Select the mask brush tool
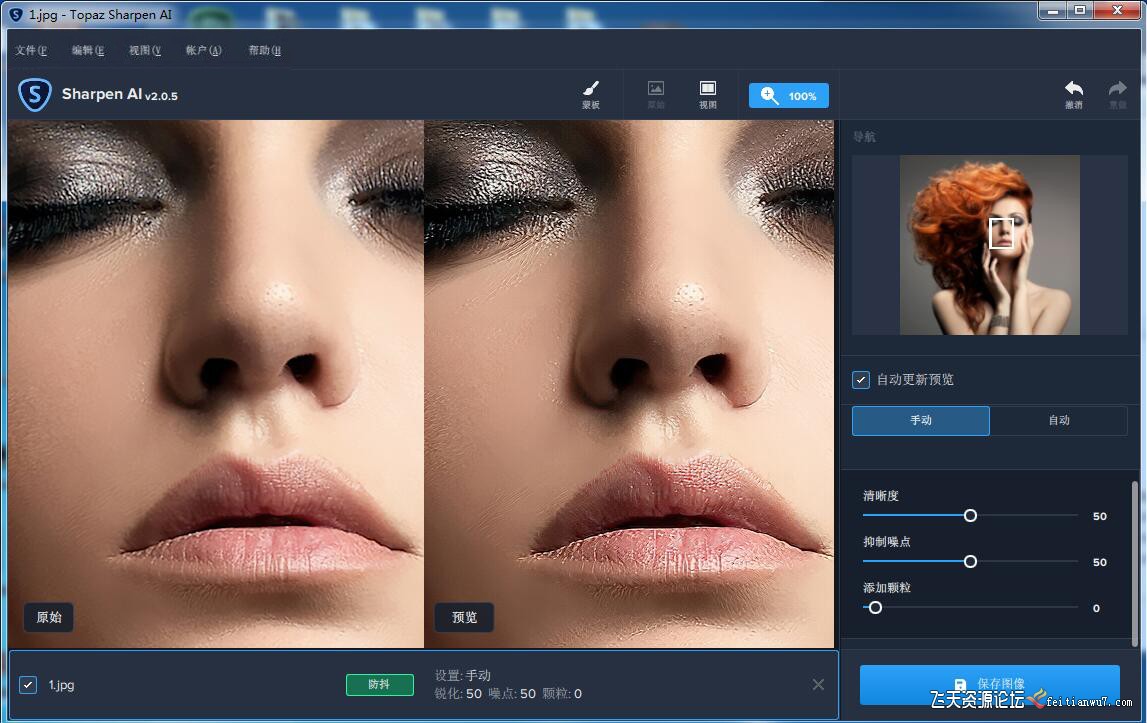This screenshot has height=723, width=1147. tap(591, 95)
